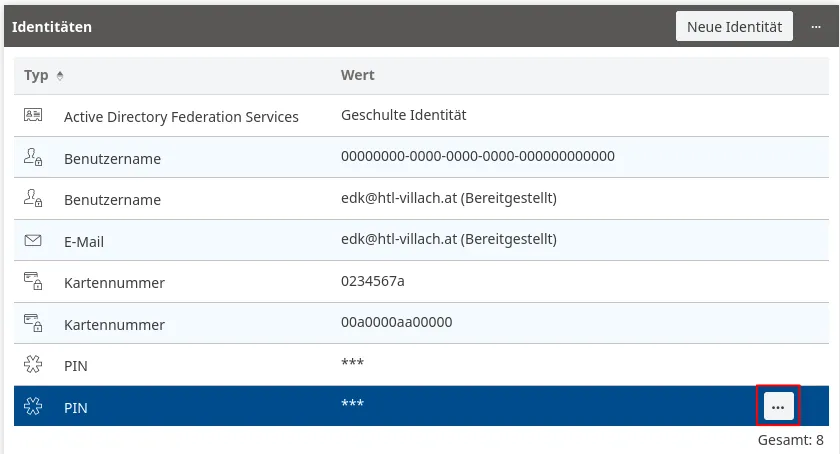Select the E-Mail type label
The width and height of the screenshot is (840, 454).
tap(84, 242)
